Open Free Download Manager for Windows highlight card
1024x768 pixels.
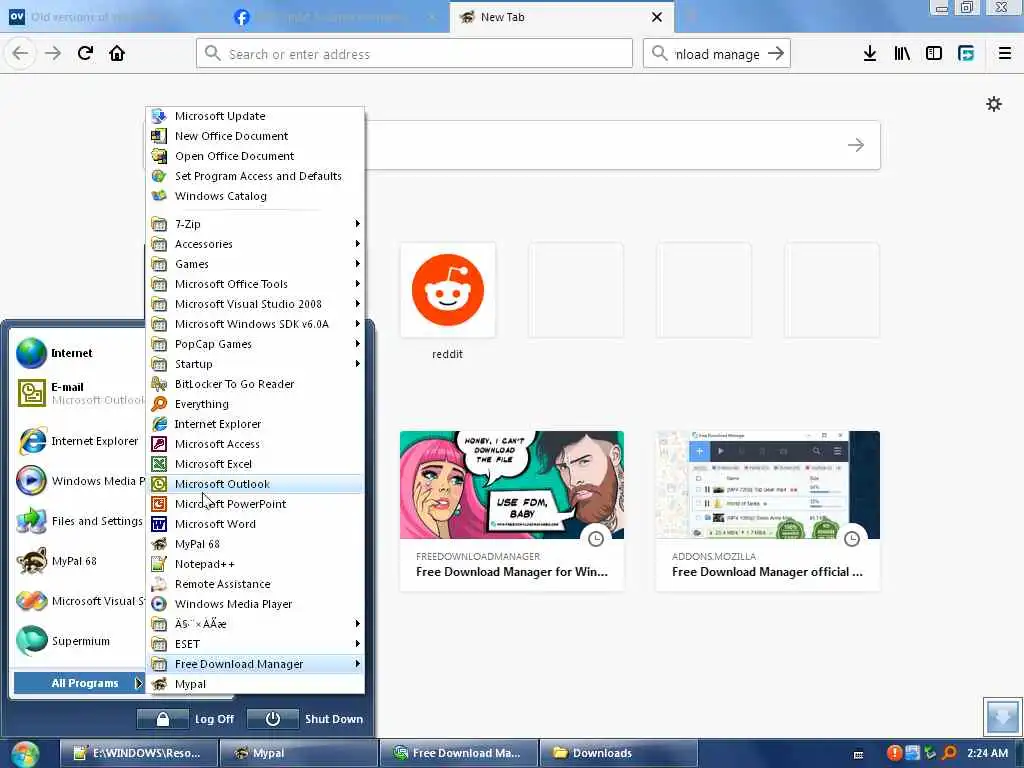point(512,511)
